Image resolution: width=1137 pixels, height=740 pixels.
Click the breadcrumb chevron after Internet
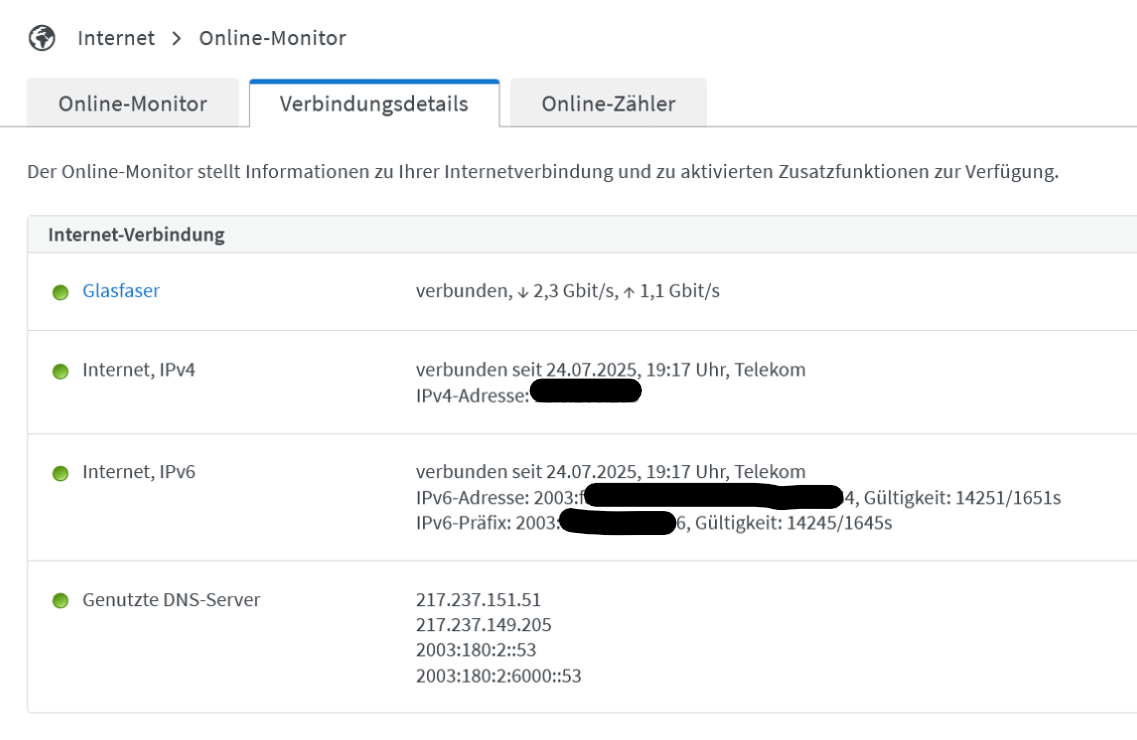pyautogui.click(x=177, y=39)
